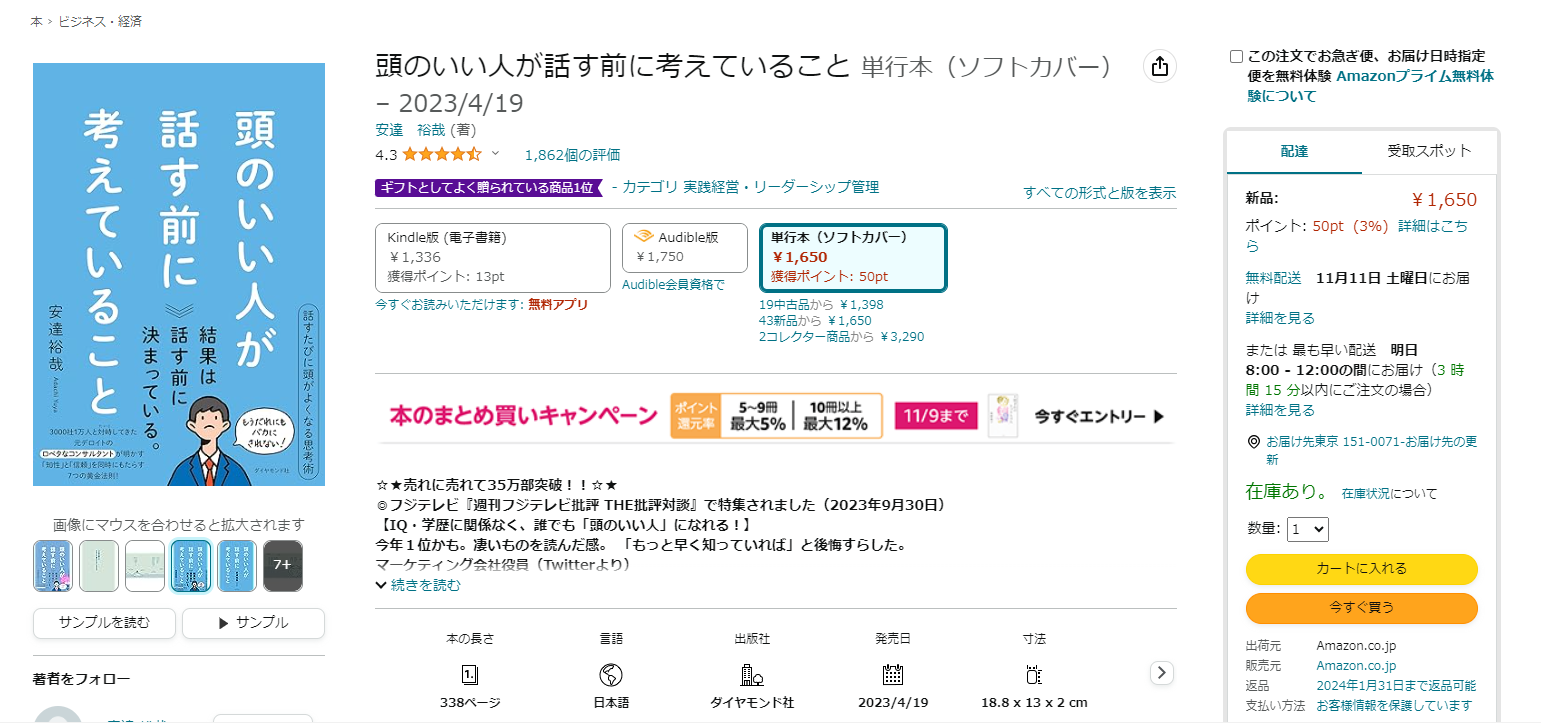Screen dimensions: 1541x723
Task: Click the 今すぐ買う button
Action: 1361,607
